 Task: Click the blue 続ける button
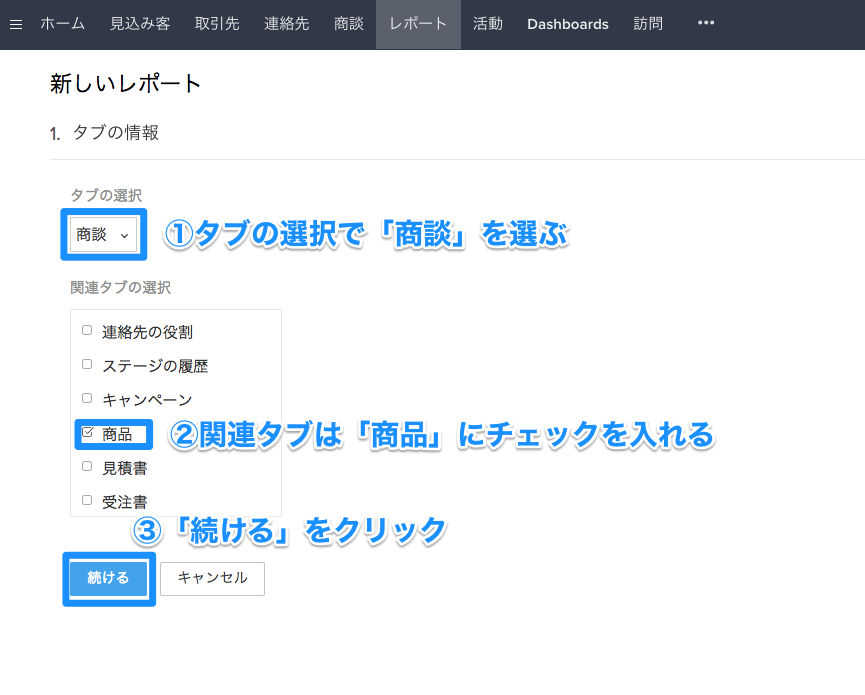click(x=108, y=578)
